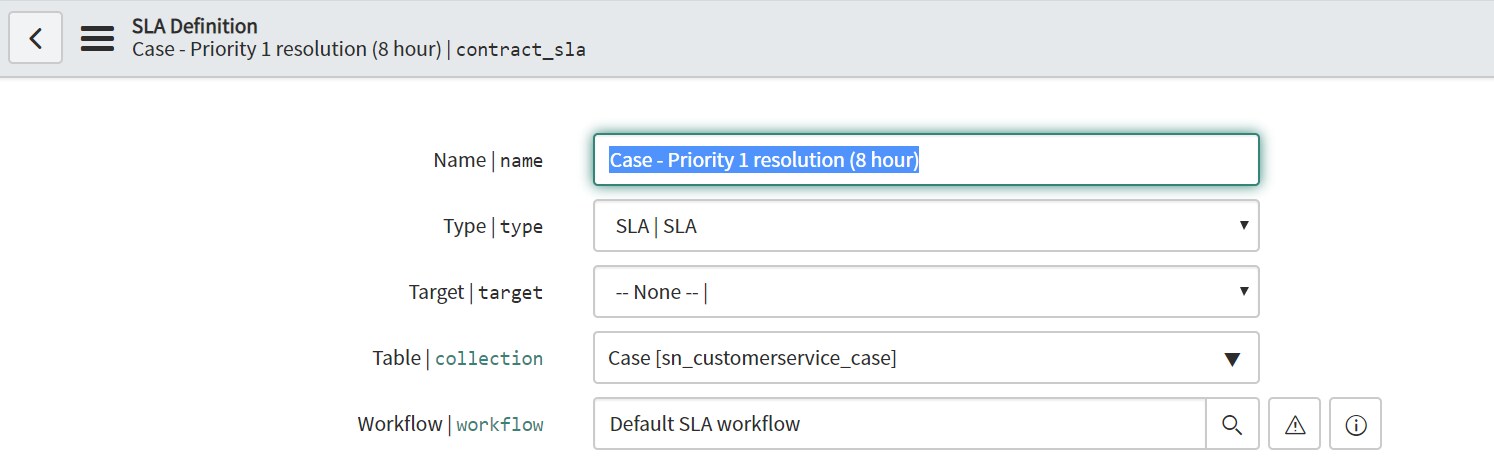The width and height of the screenshot is (1494, 471).
Task: Expand the Type dropdown arrow
Action: [x=1243, y=225]
